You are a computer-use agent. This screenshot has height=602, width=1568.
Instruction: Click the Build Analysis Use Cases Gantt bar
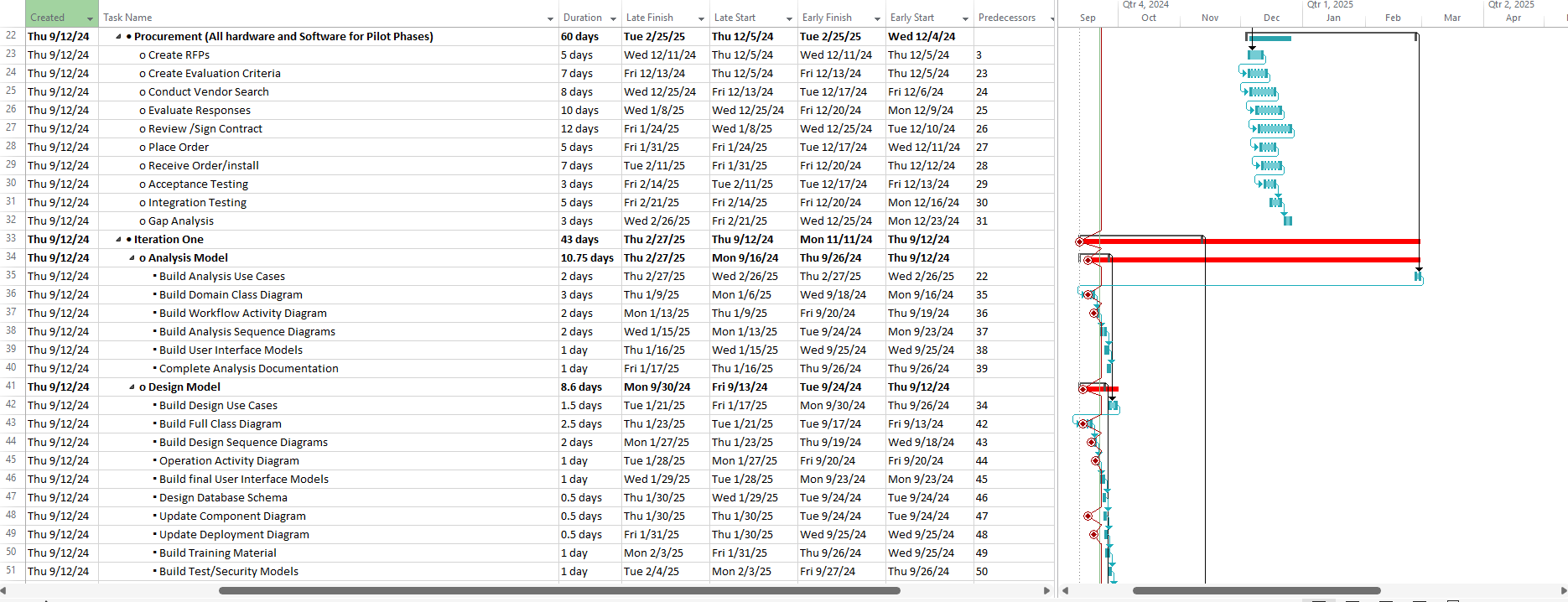tap(1419, 277)
